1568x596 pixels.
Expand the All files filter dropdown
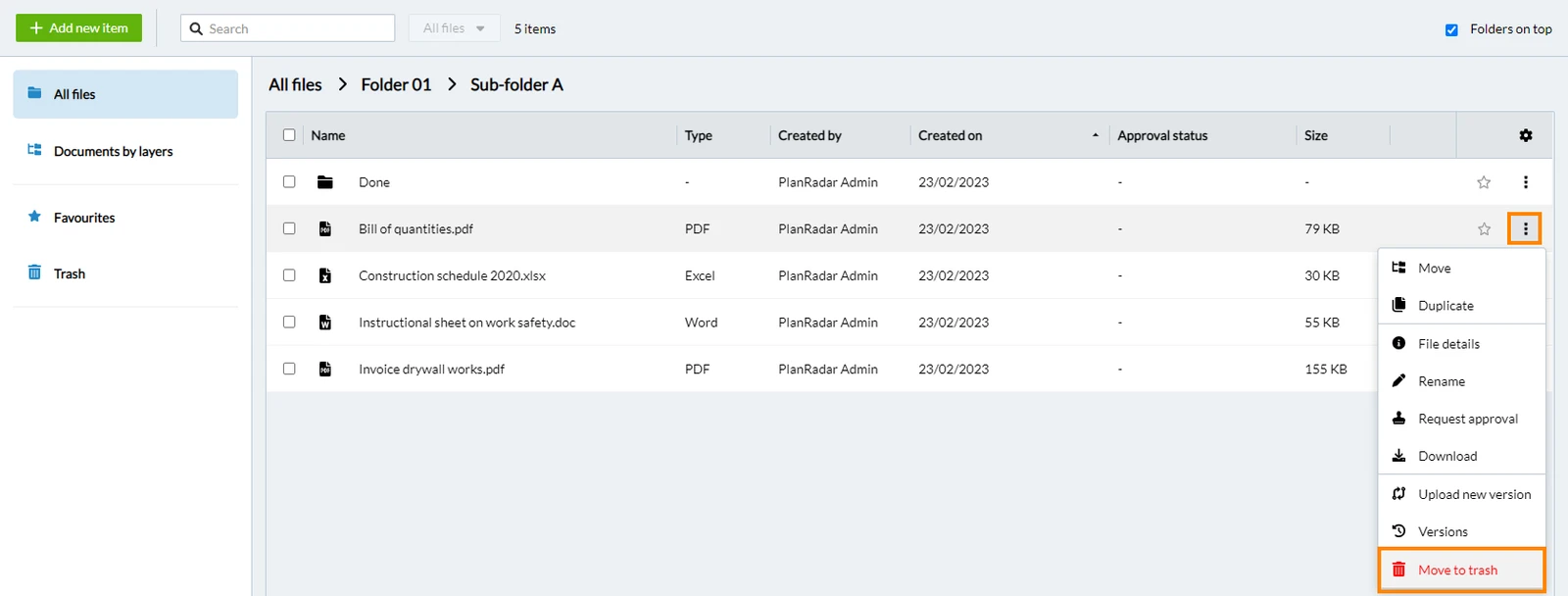pyautogui.click(x=454, y=28)
